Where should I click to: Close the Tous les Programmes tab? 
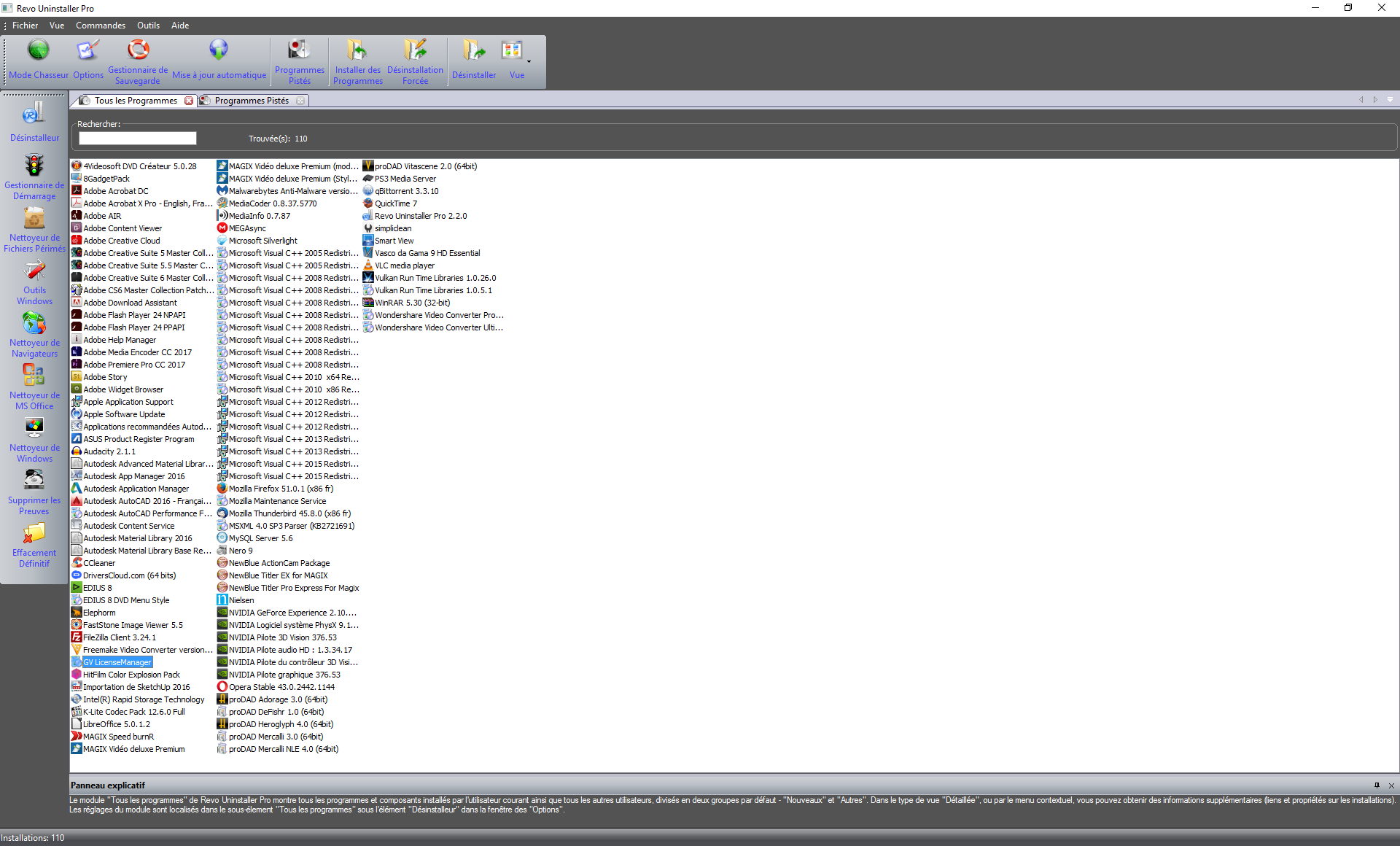coord(189,101)
